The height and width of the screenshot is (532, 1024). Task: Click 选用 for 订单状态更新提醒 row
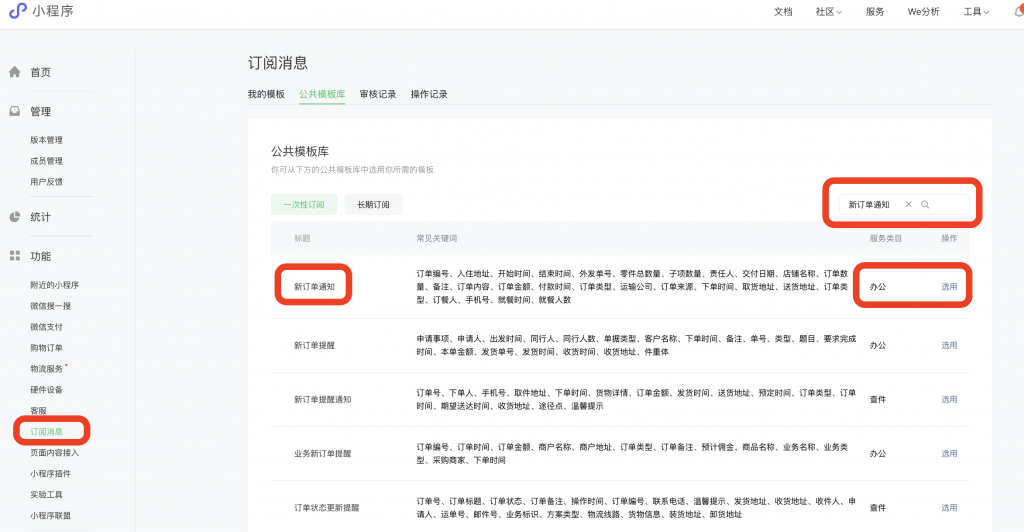point(949,508)
